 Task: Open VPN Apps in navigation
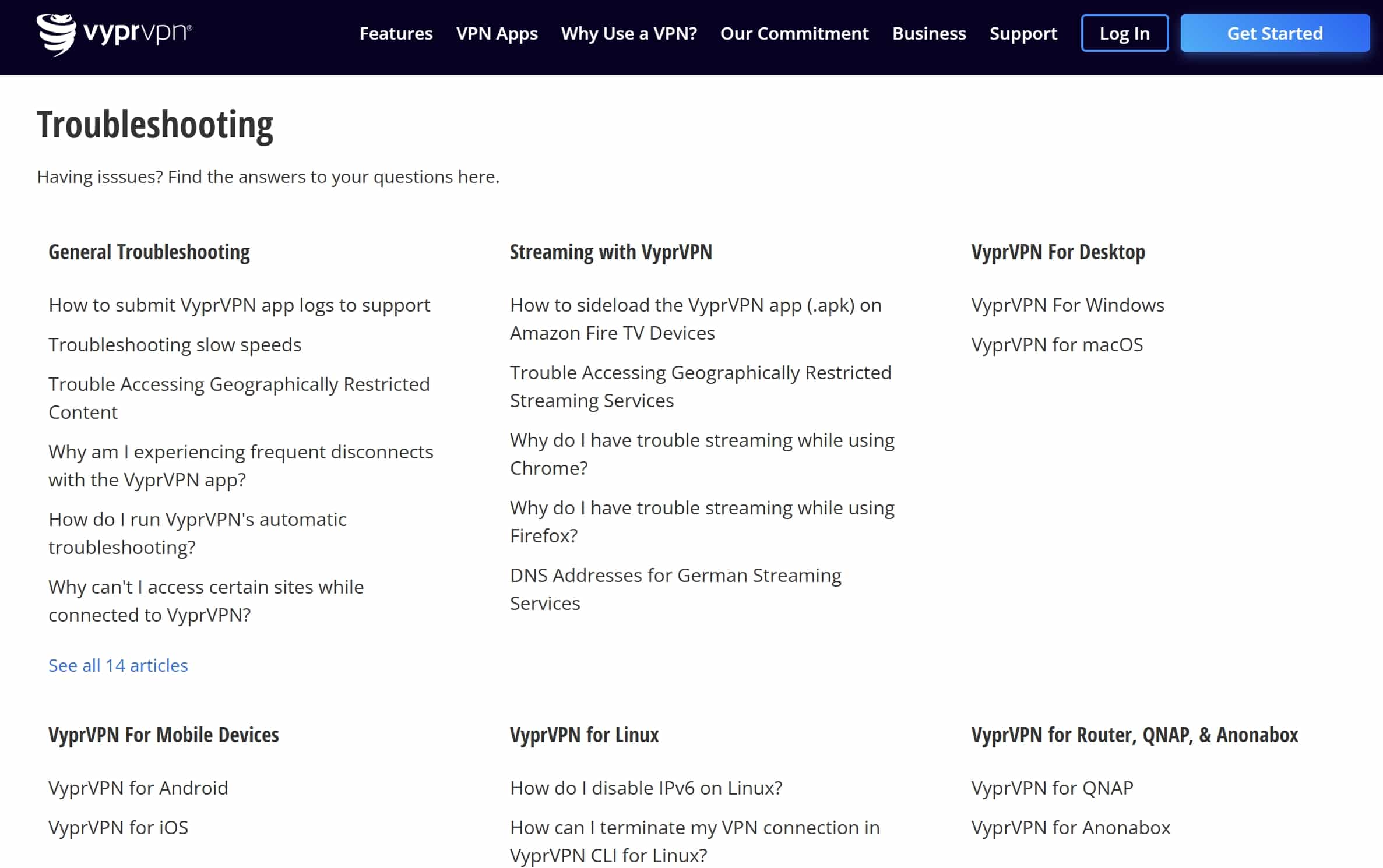coord(497,34)
